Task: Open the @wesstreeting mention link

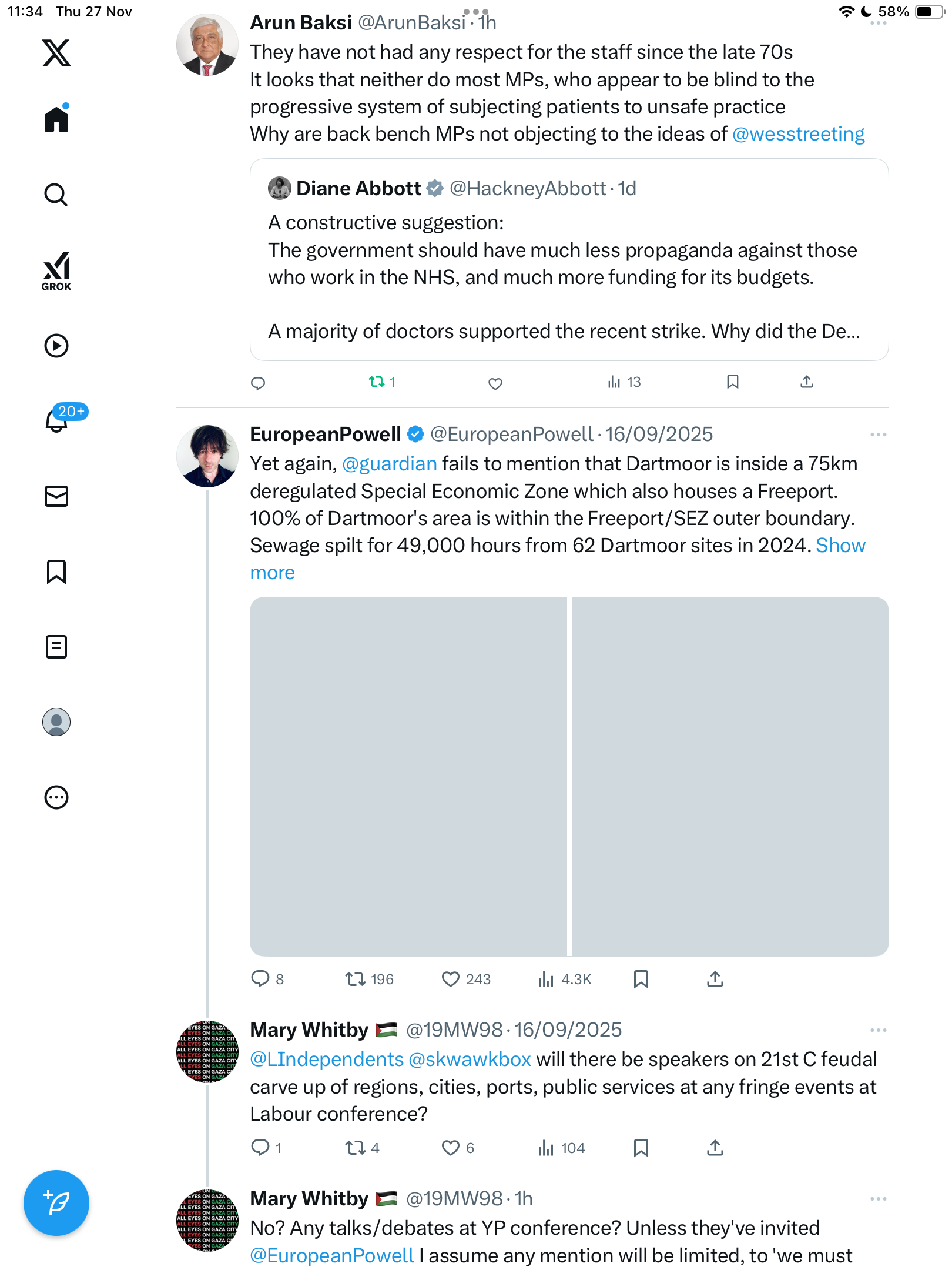Action: tap(798, 134)
